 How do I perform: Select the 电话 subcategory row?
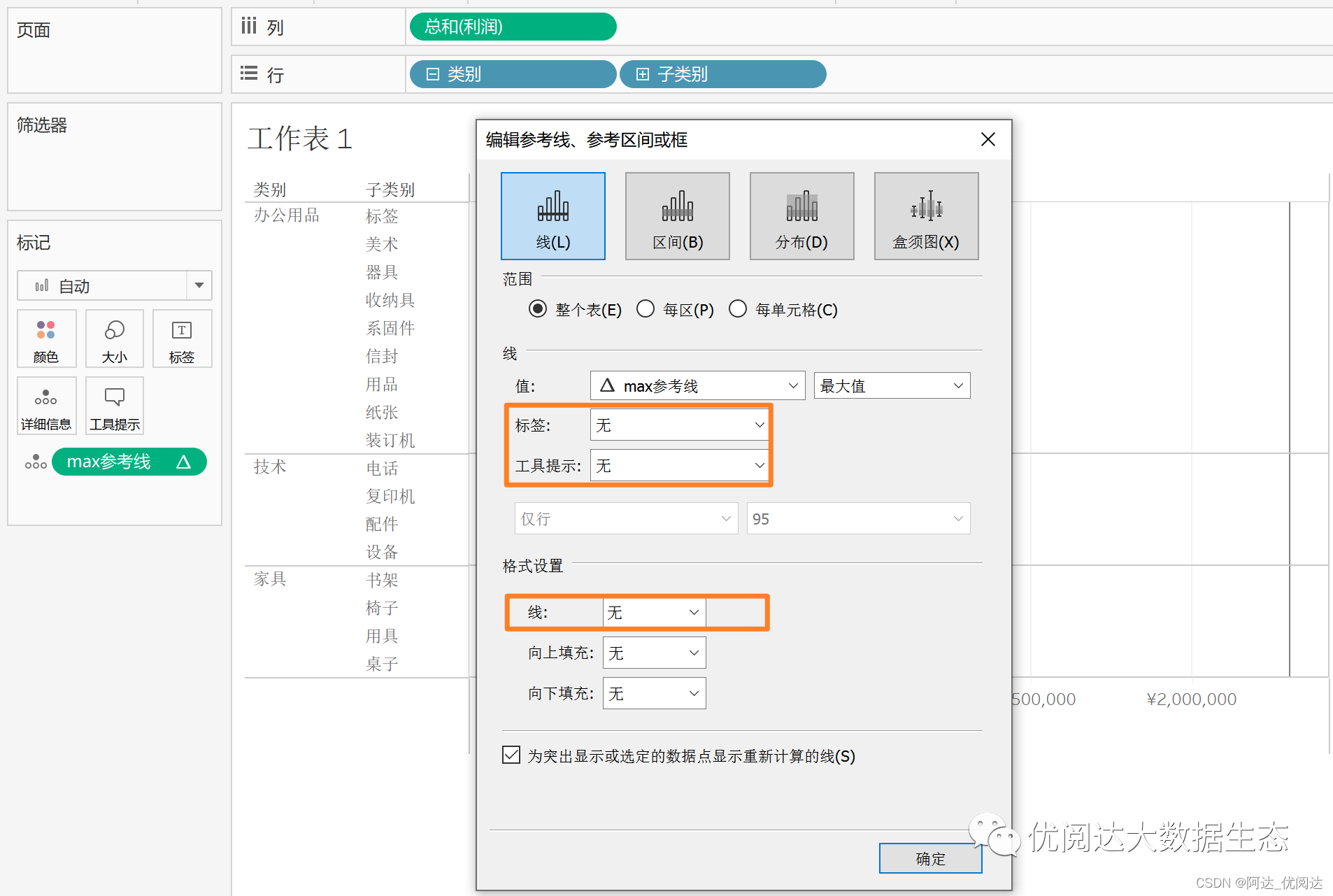pyautogui.click(x=382, y=468)
